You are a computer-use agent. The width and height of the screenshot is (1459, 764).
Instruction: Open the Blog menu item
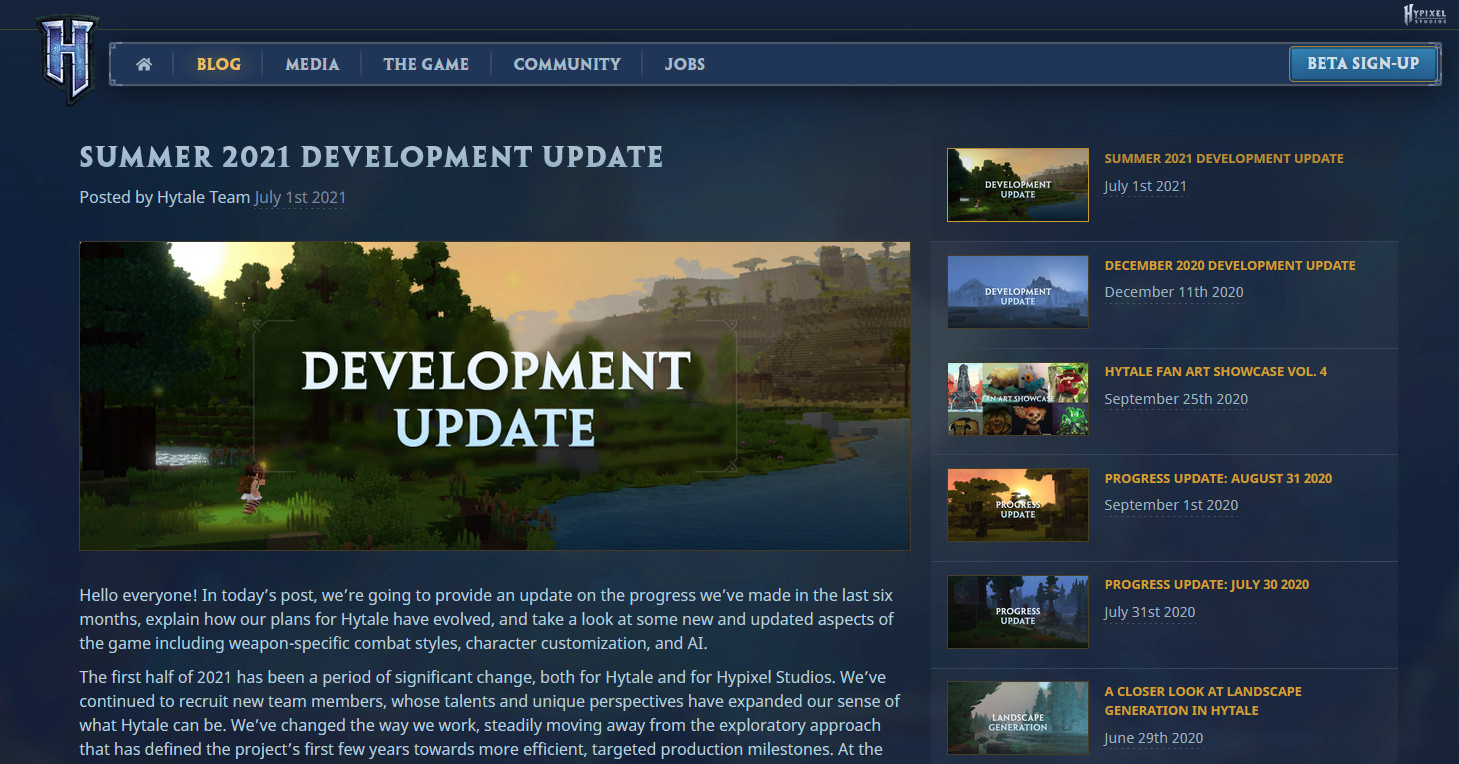point(218,64)
